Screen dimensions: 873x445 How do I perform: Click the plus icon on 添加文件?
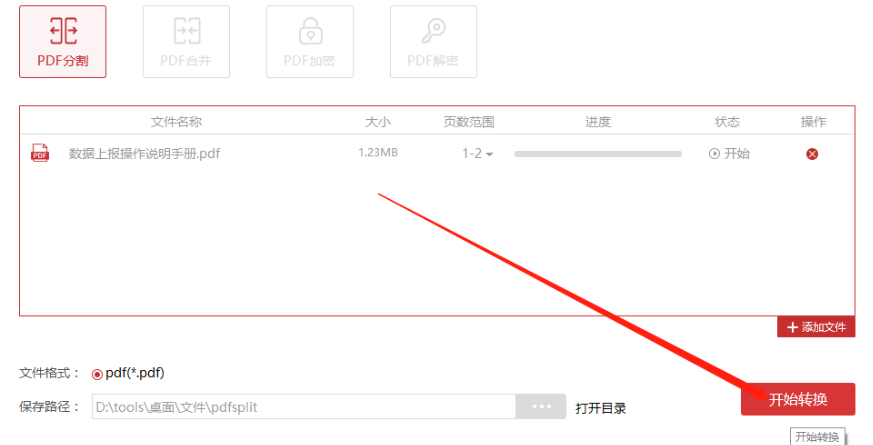point(792,327)
